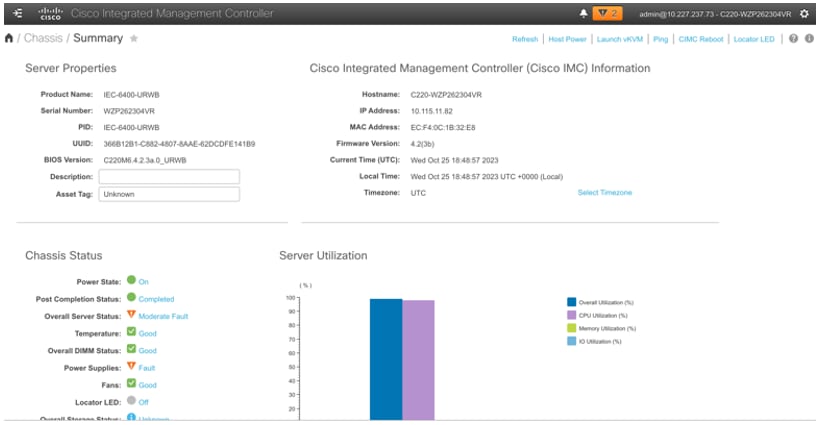Screen dimensions: 821x425
Task: Open the settings gear menu
Action: pos(804,14)
